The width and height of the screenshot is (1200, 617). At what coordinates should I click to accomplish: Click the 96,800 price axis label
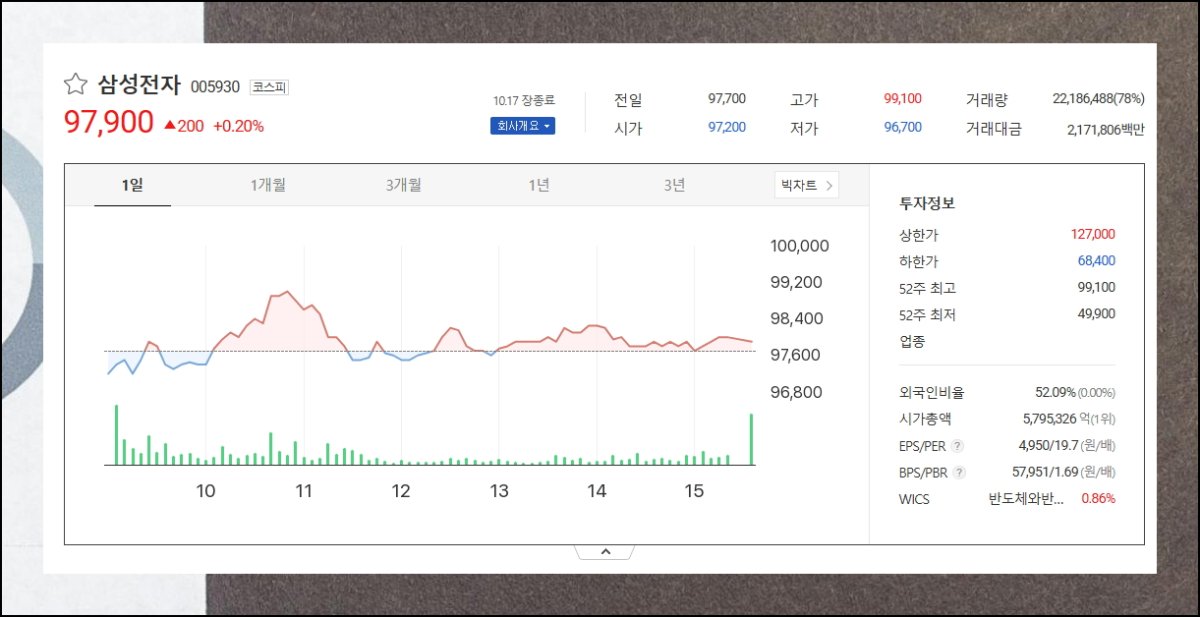pos(796,392)
